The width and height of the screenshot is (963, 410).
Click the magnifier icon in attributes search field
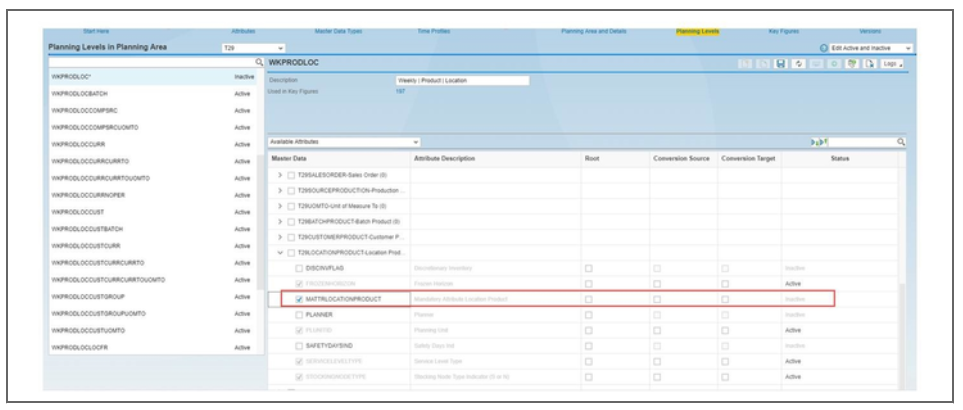(x=901, y=142)
